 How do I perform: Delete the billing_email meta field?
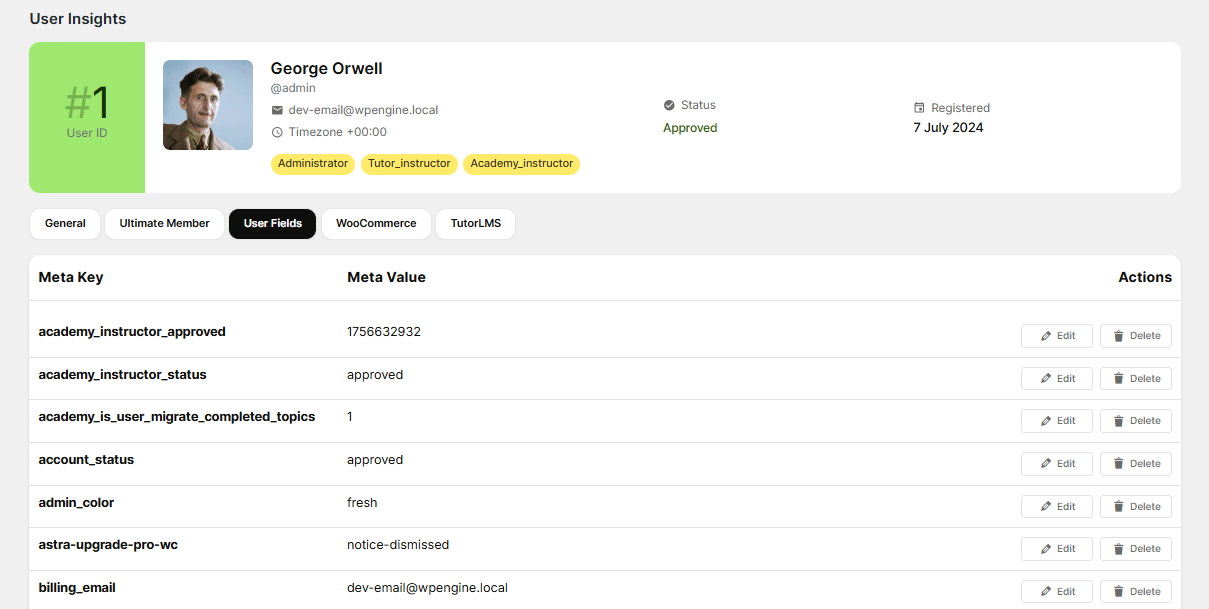point(1135,592)
